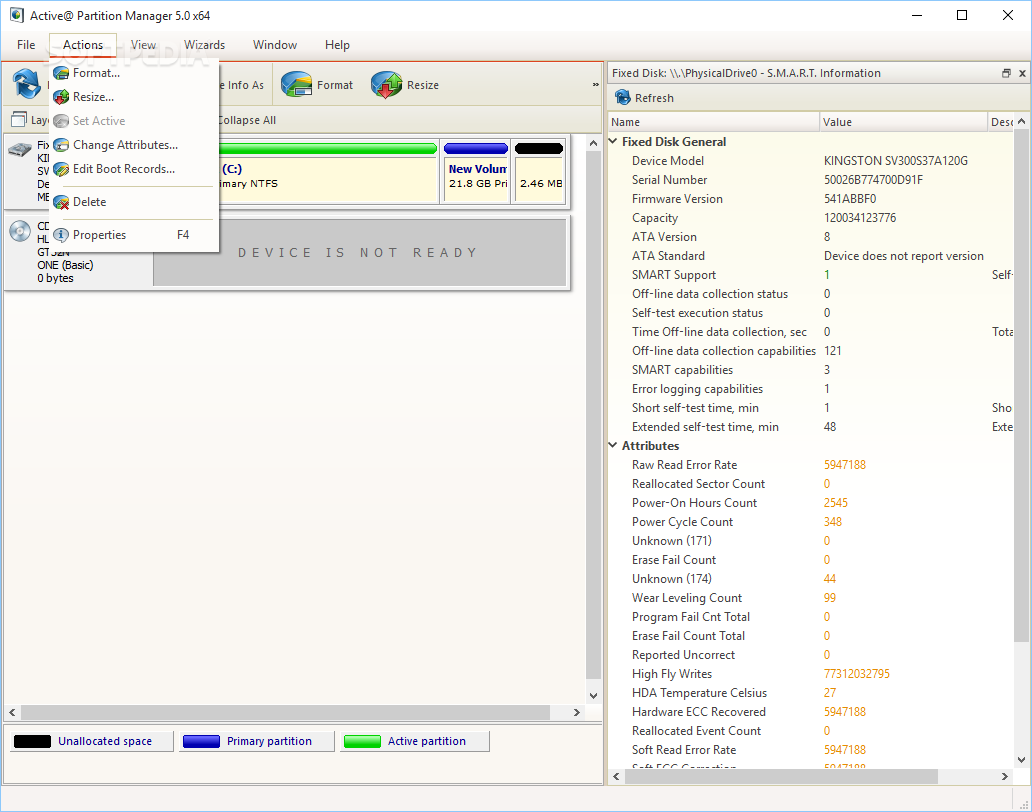Choose Format... from the Actions menu

point(134,73)
